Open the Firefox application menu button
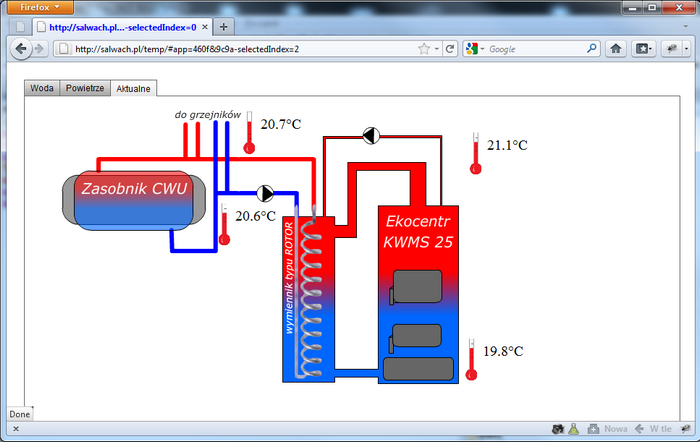Screen dimensions: 700x442 point(40,7)
